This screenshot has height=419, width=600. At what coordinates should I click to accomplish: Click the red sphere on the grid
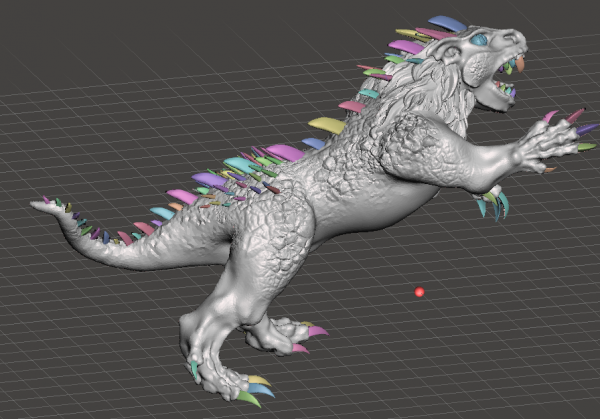pos(419,292)
